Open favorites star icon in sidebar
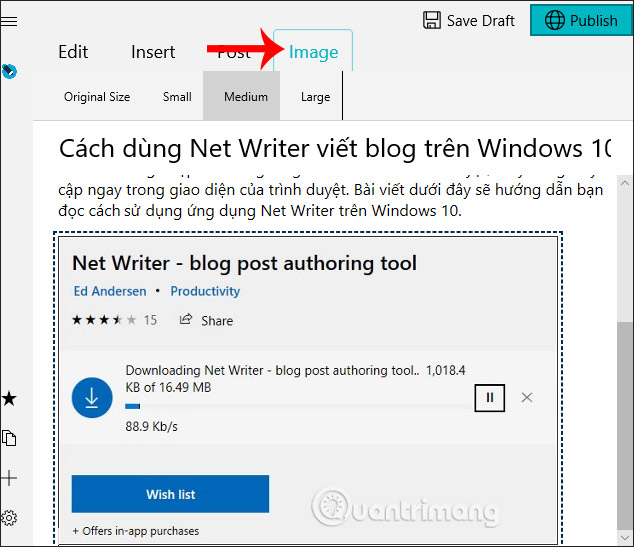 [x=9, y=399]
